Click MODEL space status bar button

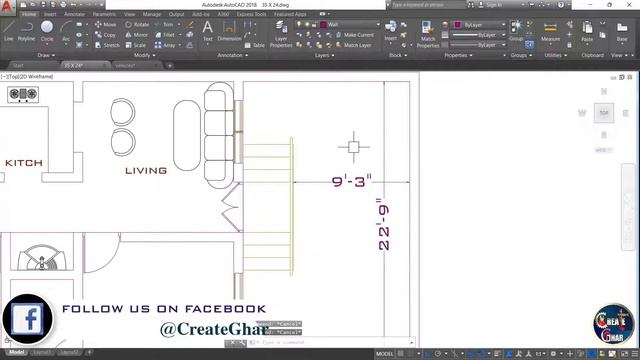384,353
